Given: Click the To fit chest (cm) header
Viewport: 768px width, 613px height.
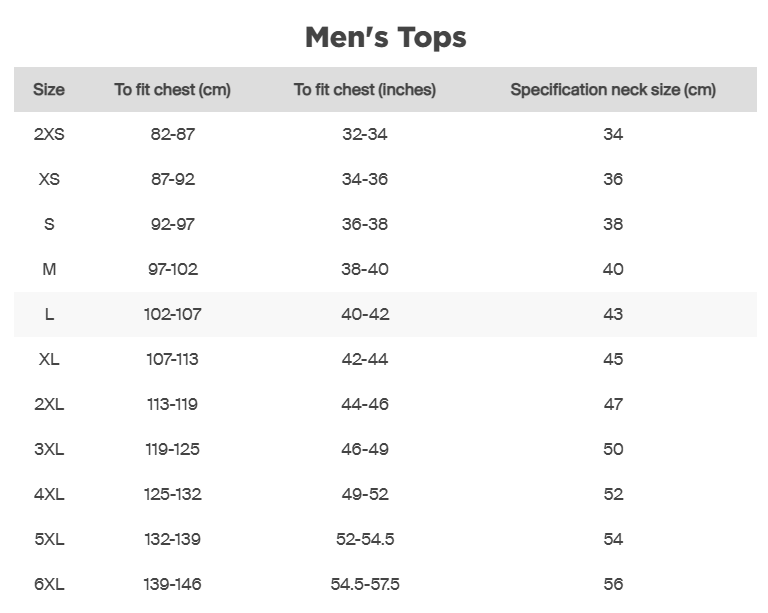Looking at the screenshot, I should [172, 90].
